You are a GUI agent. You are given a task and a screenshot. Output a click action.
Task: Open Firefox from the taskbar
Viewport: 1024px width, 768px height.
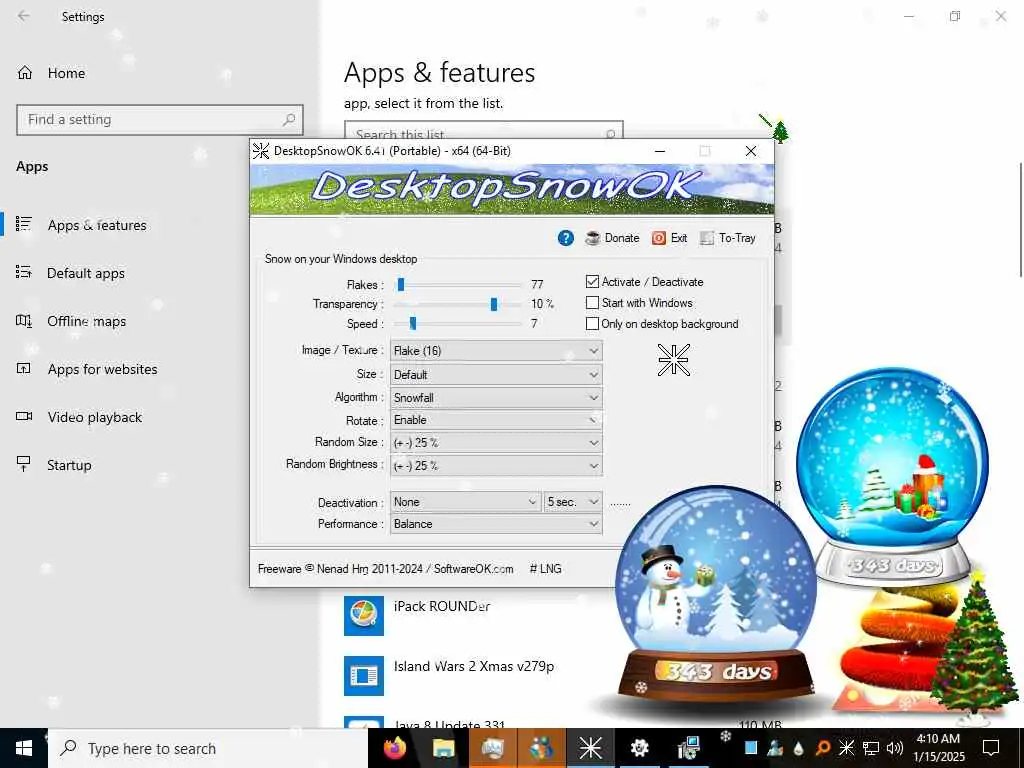coord(394,748)
